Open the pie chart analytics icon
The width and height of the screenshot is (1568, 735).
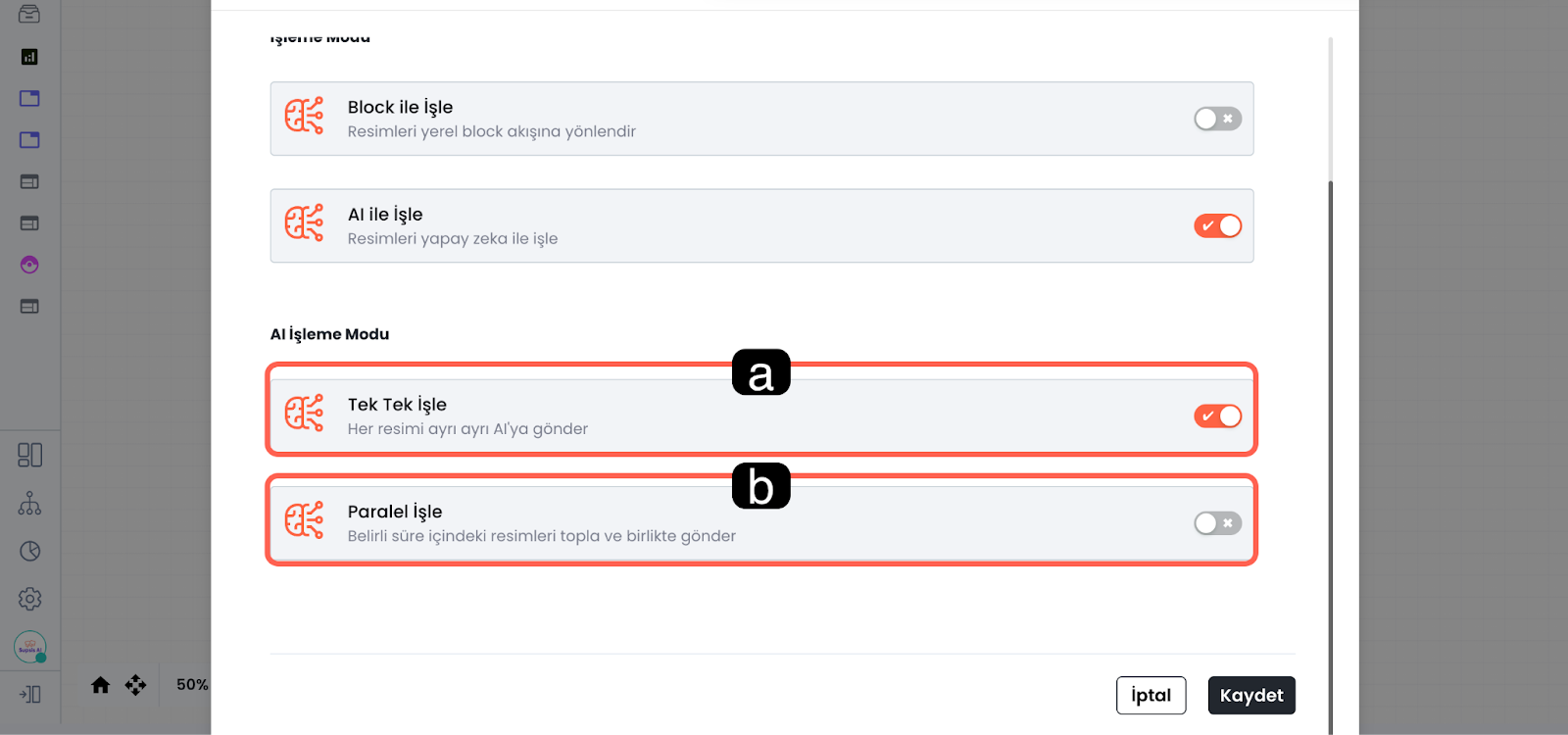point(30,551)
